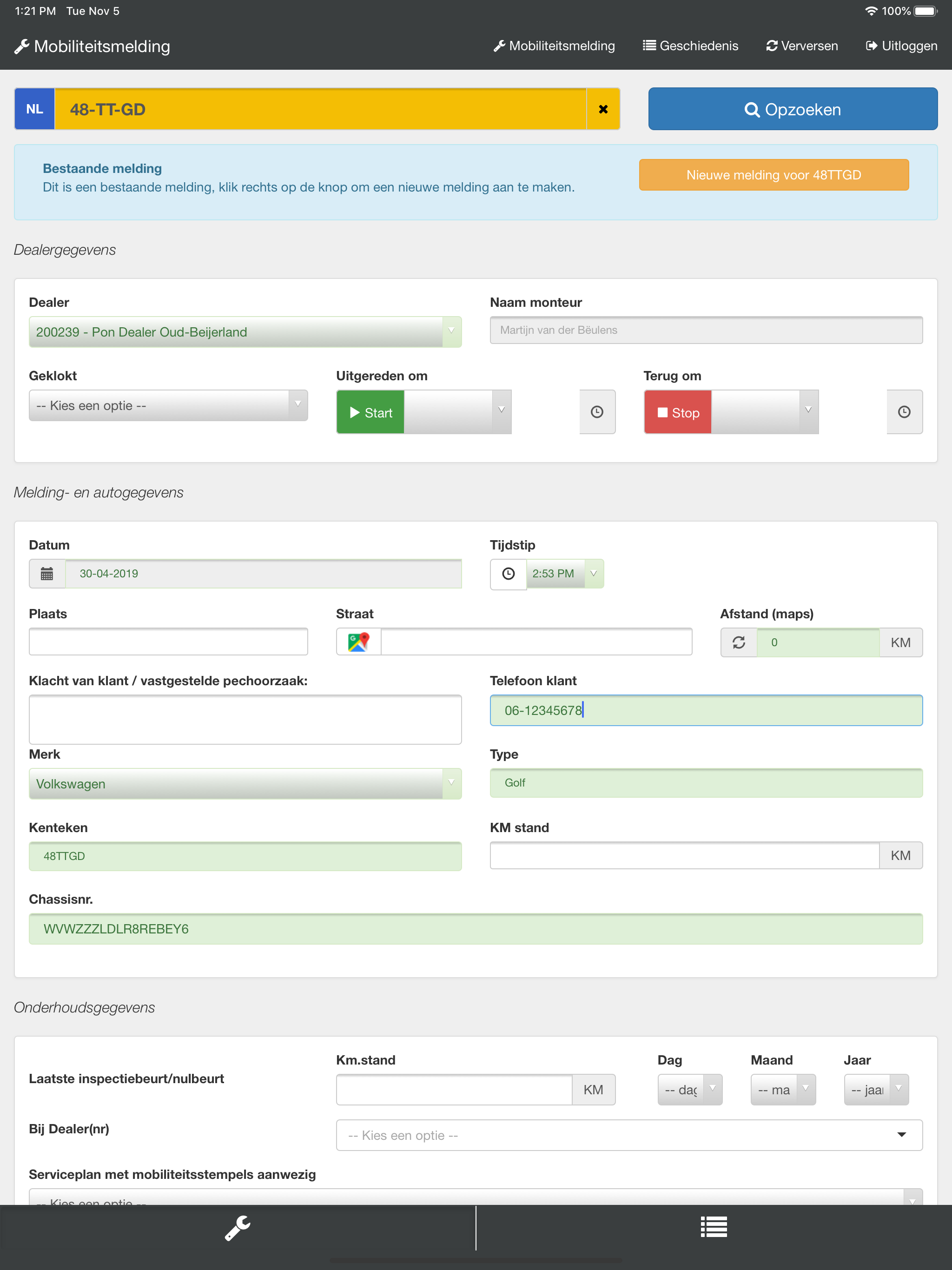
Task: Open the Maand dropdown
Action: 783,1090
